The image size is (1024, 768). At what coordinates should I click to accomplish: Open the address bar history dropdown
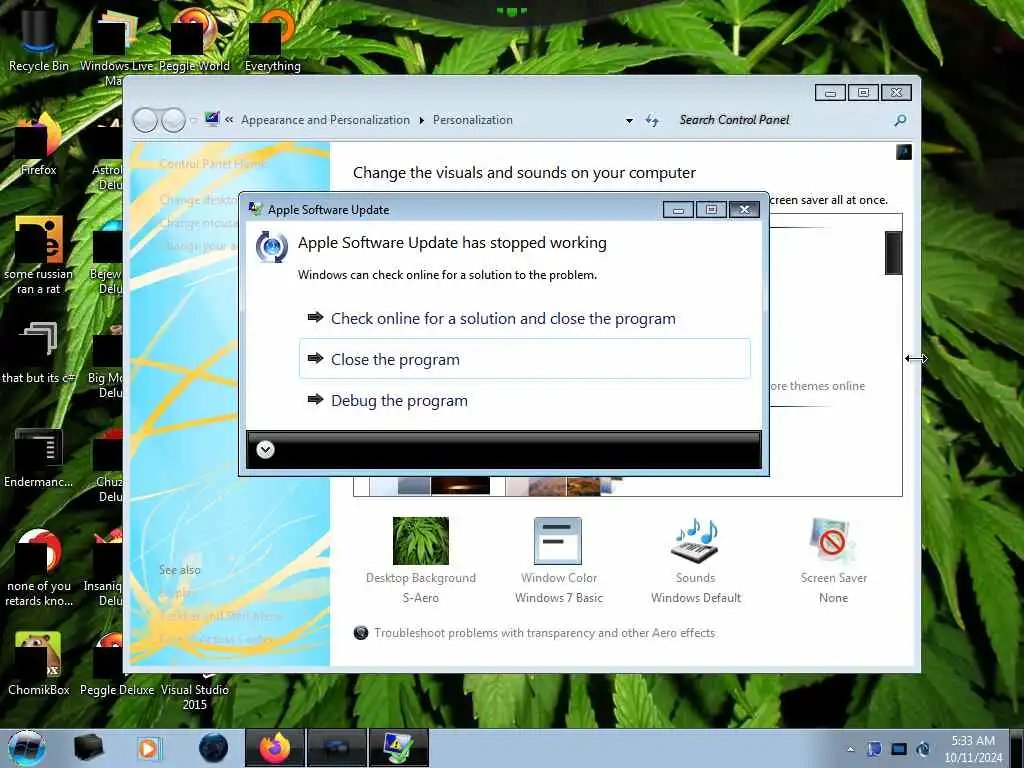click(x=629, y=121)
